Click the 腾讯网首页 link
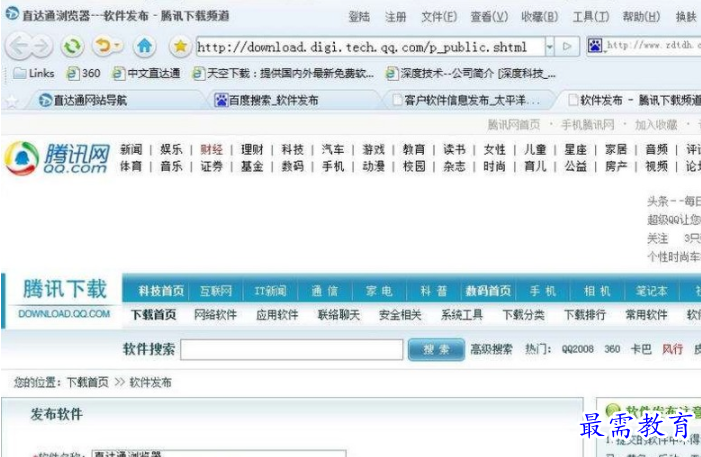Screen dimensions: 701x457 [x=514, y=125]
